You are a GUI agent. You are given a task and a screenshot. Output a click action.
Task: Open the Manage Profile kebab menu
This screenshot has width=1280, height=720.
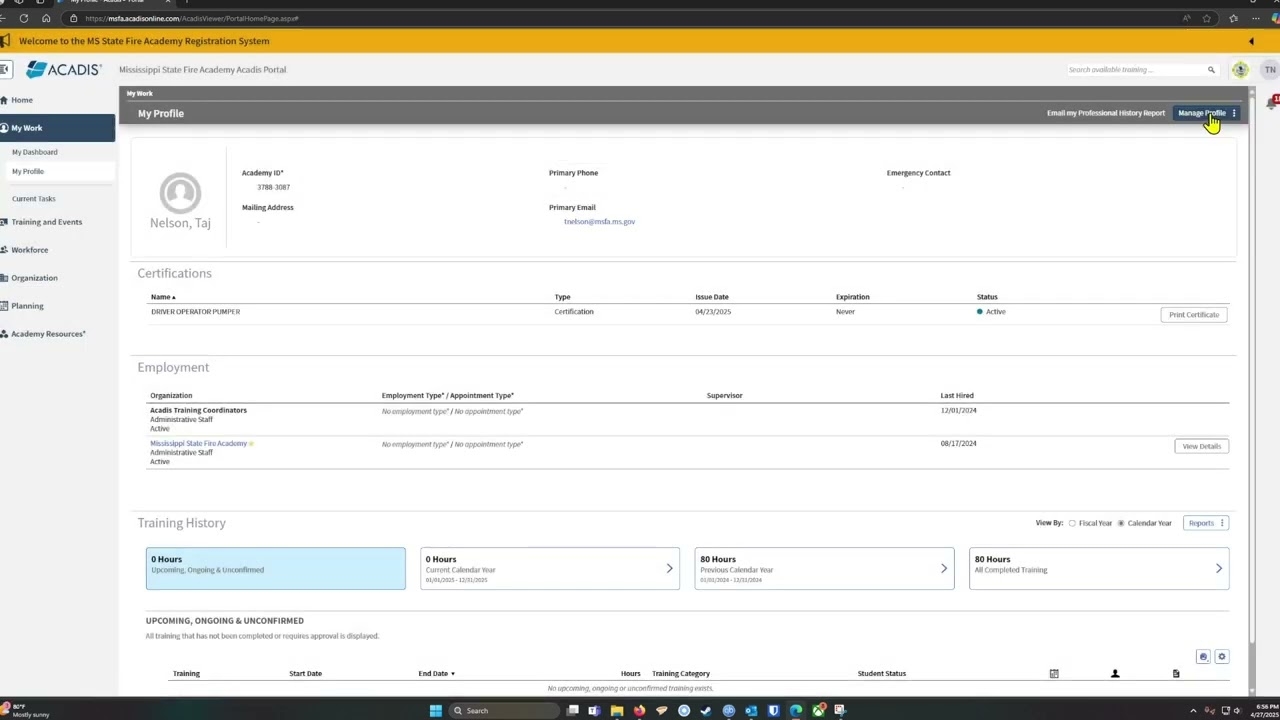pos(1233,113)
